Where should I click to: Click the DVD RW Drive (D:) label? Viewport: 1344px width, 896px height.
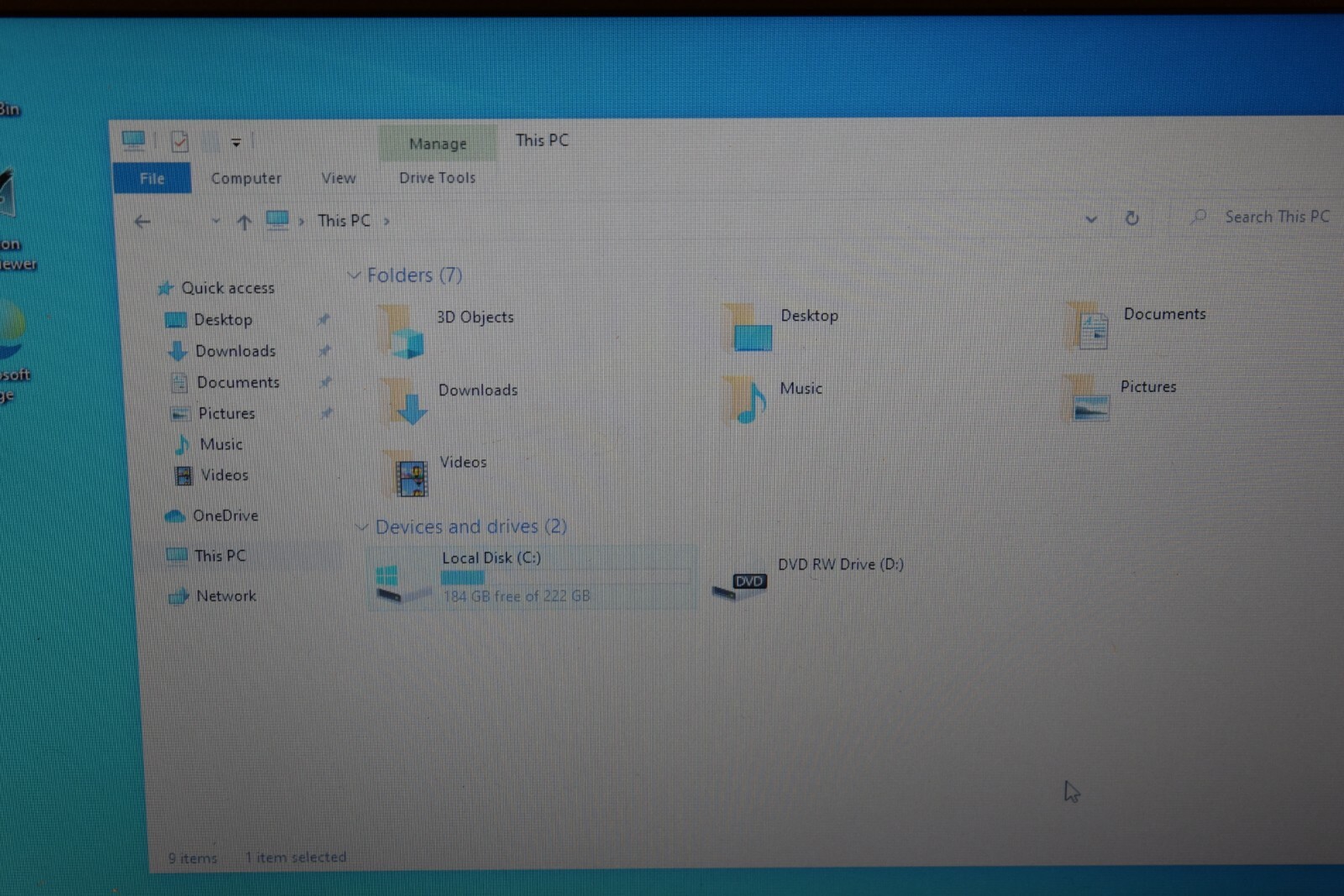pyautogui.click(x=841, y=564)
